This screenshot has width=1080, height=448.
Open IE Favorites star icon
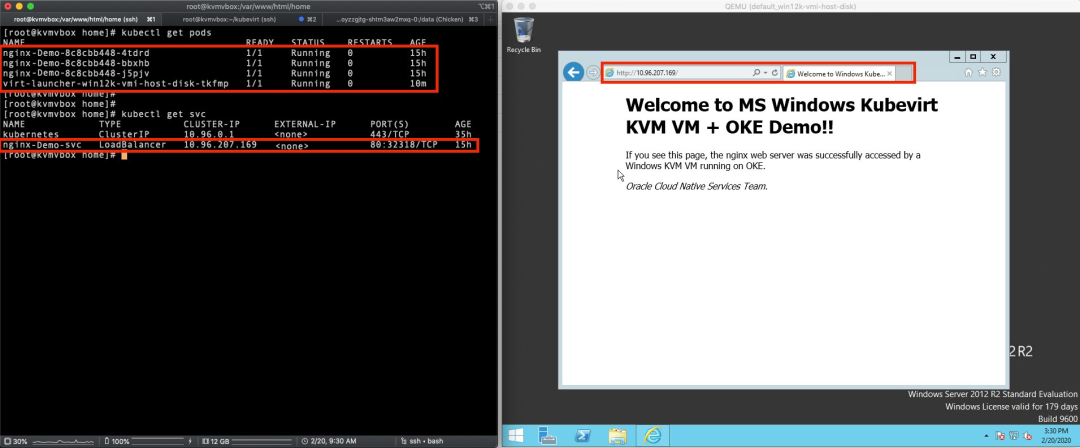pos(982,72)
